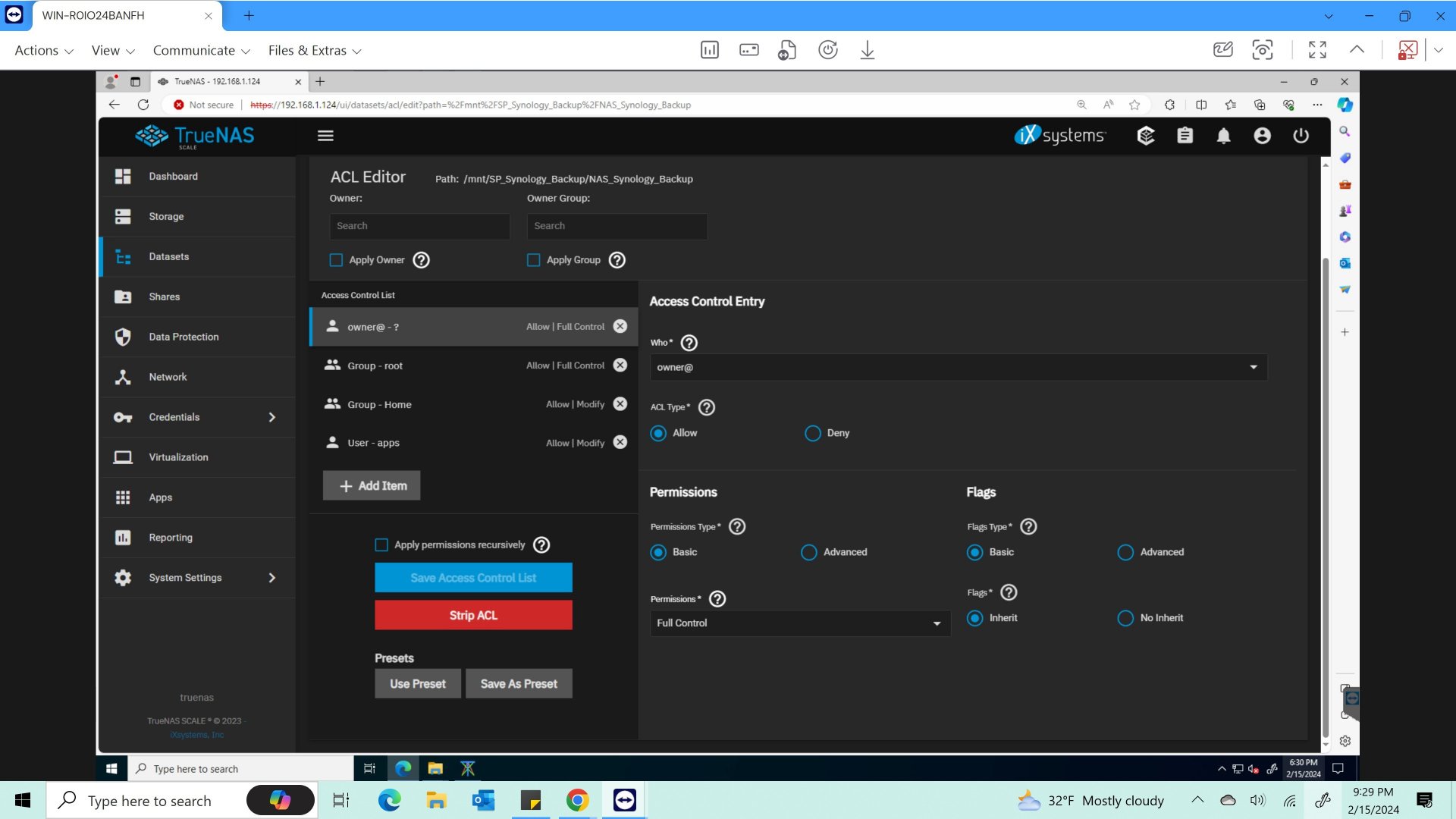Image resolution: width=1456 pixels, height=819 pixels.
Task: Click the Owner search field
Action: point(419,226)
